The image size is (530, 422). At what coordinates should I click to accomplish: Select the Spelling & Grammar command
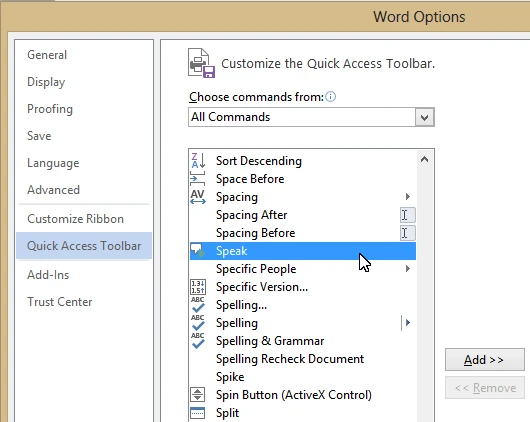click(270, 341)
